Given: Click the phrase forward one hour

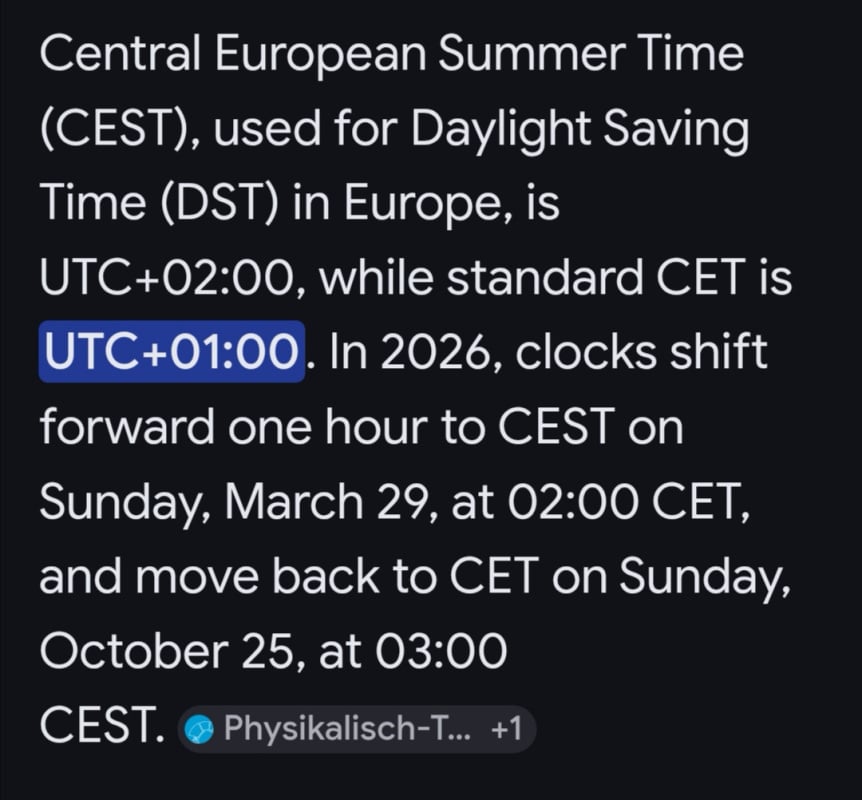Looking at the screenshot, I should click(x=234, y=427).
